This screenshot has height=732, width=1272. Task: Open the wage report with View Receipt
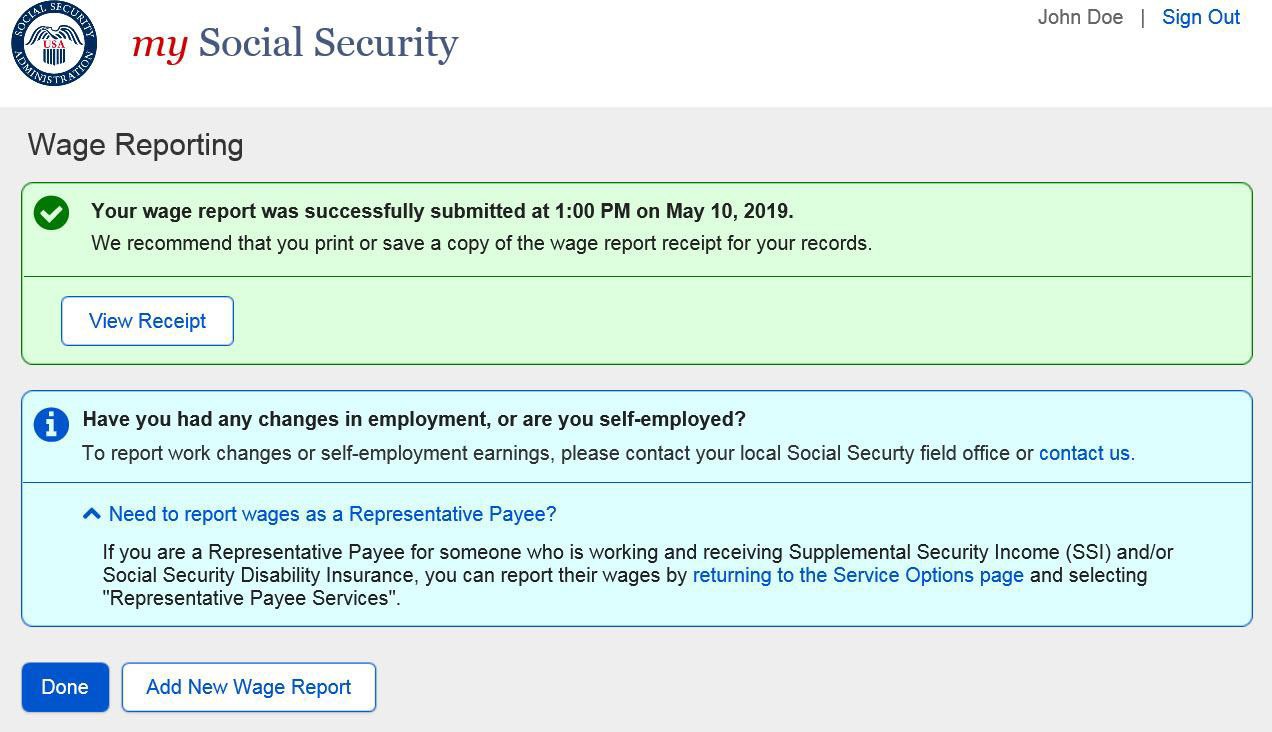click(x=147, y=321)
